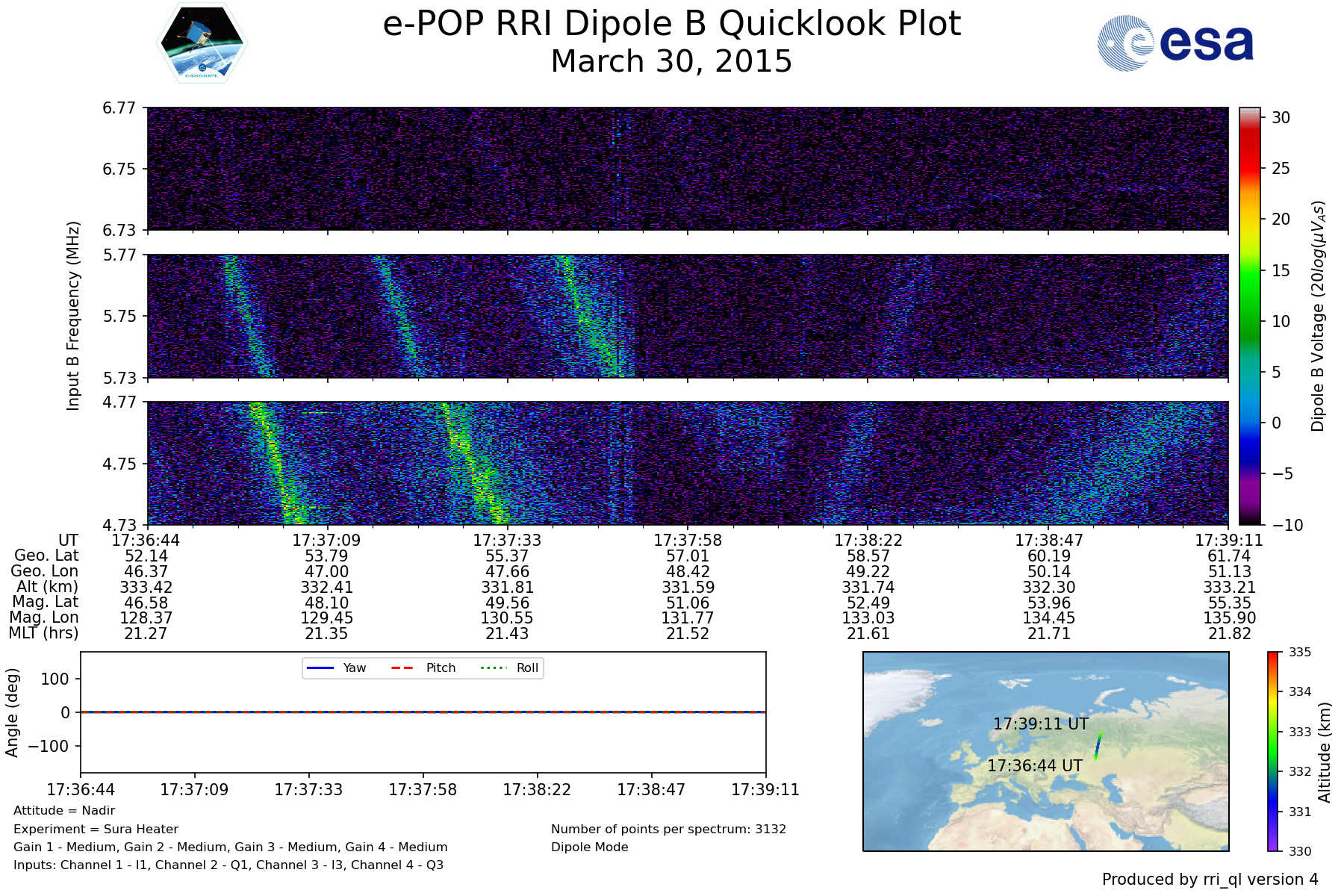Viewport: 1344px width, 896px height.
Task: Click the 'Experiment = Sura Heater' text
Action: pos(96,829)
